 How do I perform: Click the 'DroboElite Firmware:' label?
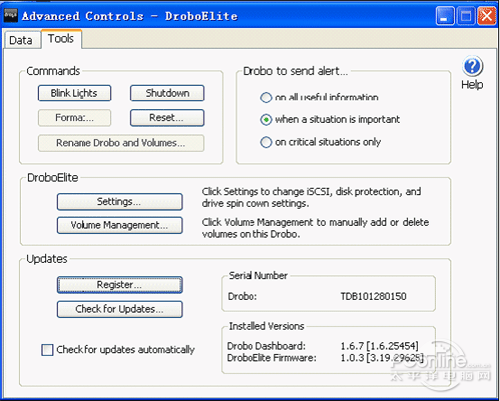pyautogui.click(x=272, y=358)
